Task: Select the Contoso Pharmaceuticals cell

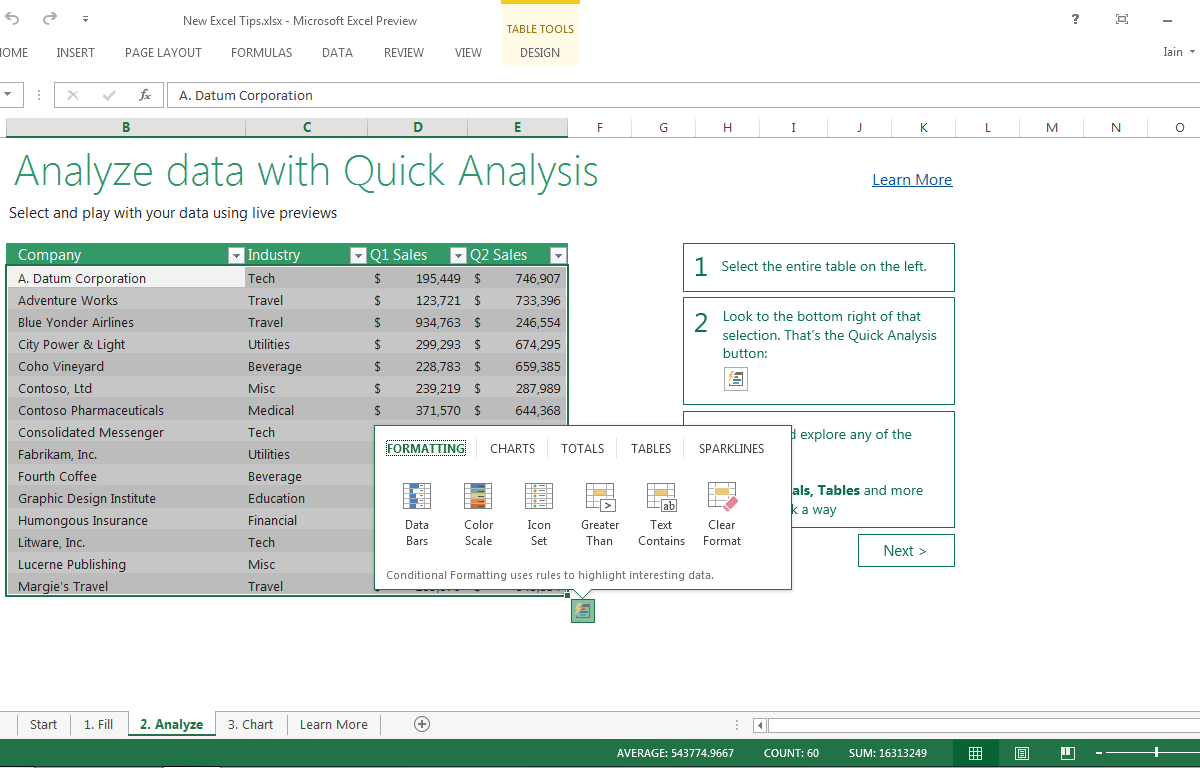Action: (x=126, y=410)
